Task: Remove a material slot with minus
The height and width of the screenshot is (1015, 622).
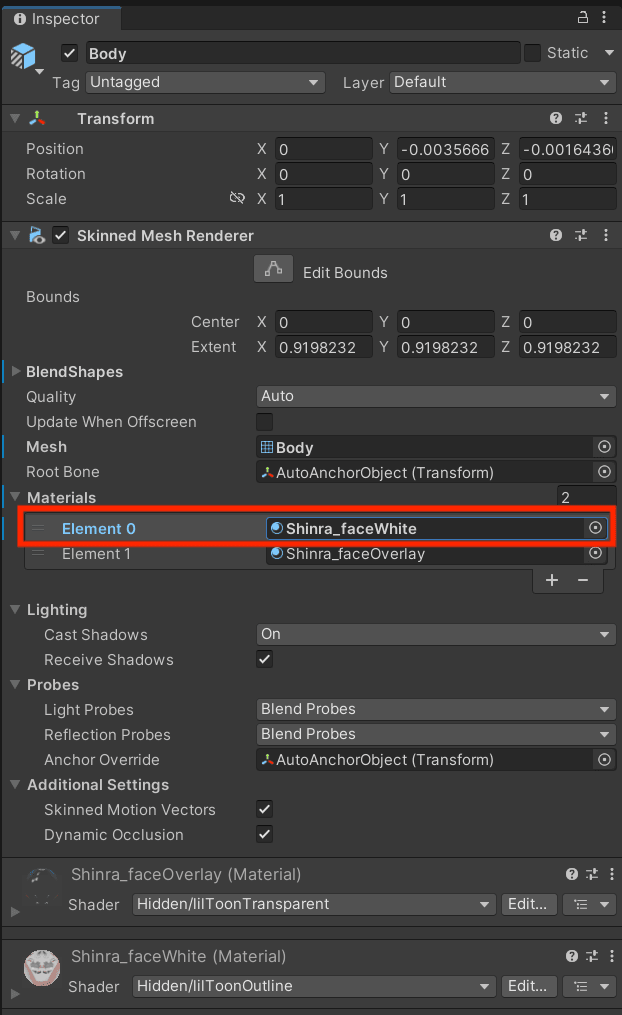Action: [x=583, y=580]
